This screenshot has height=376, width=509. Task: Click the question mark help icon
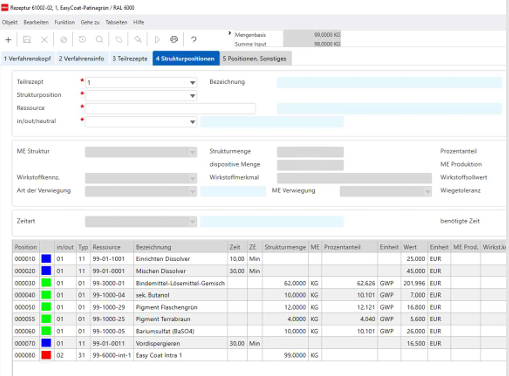(193, 40)
